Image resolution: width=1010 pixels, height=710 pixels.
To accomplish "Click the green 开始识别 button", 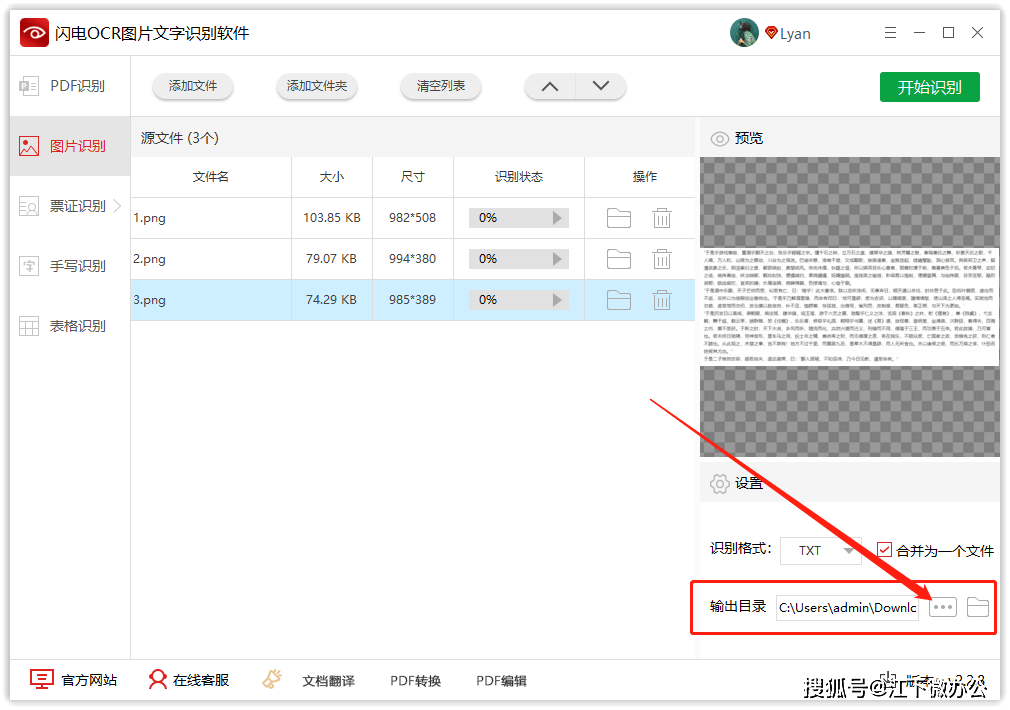I will 929,87.
